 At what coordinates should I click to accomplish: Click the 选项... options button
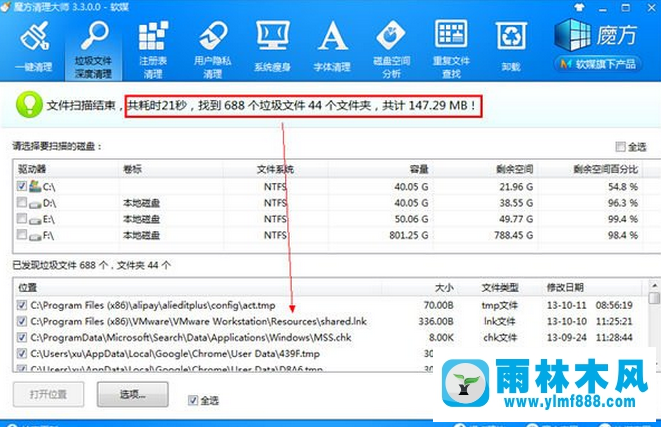click(x=133, y=395)
